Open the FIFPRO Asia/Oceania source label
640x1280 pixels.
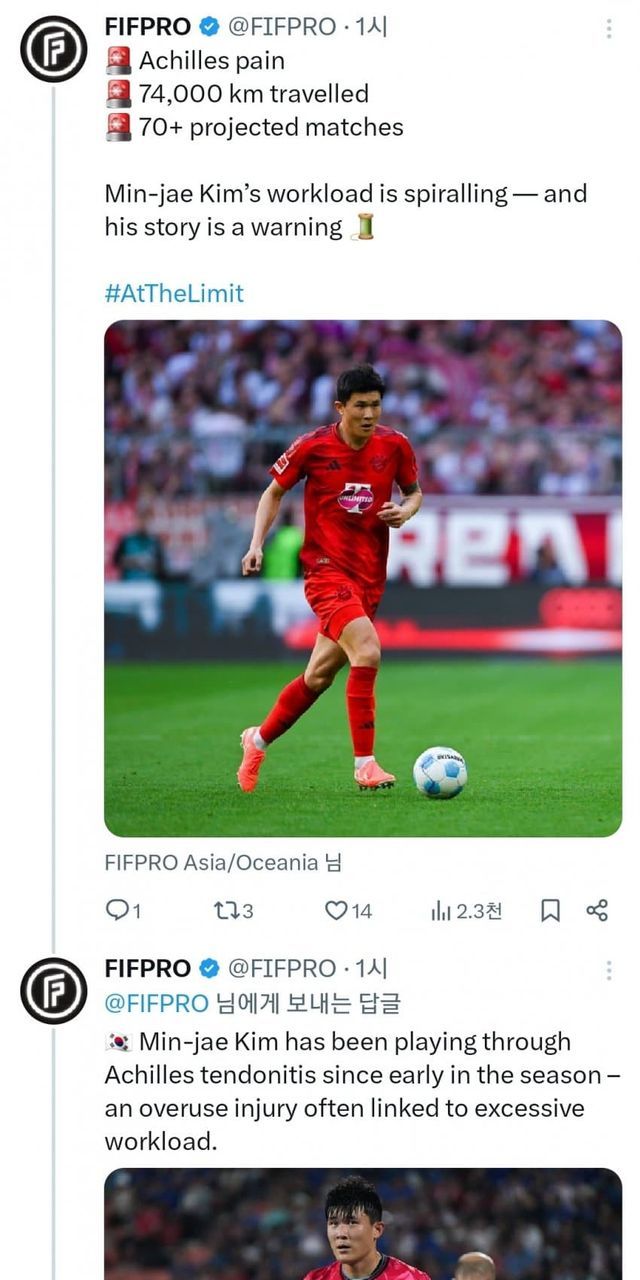pos(212,861)
